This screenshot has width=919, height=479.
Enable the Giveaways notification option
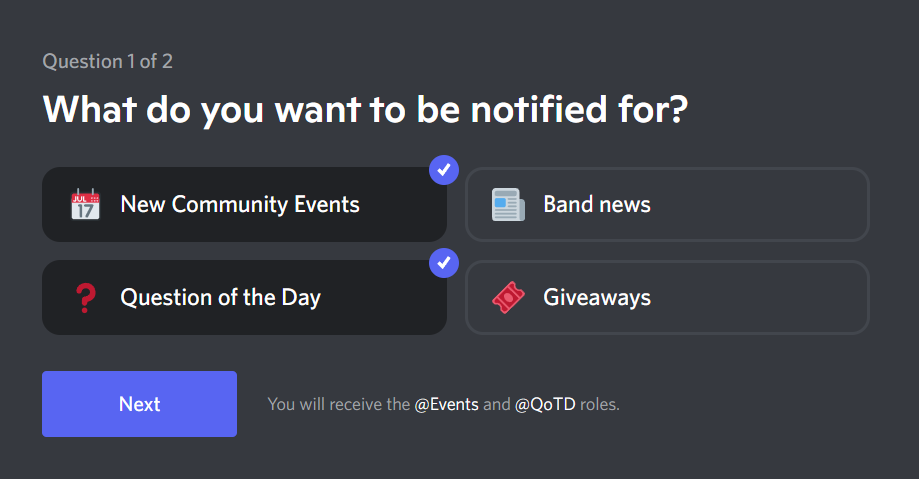[667, 298]
